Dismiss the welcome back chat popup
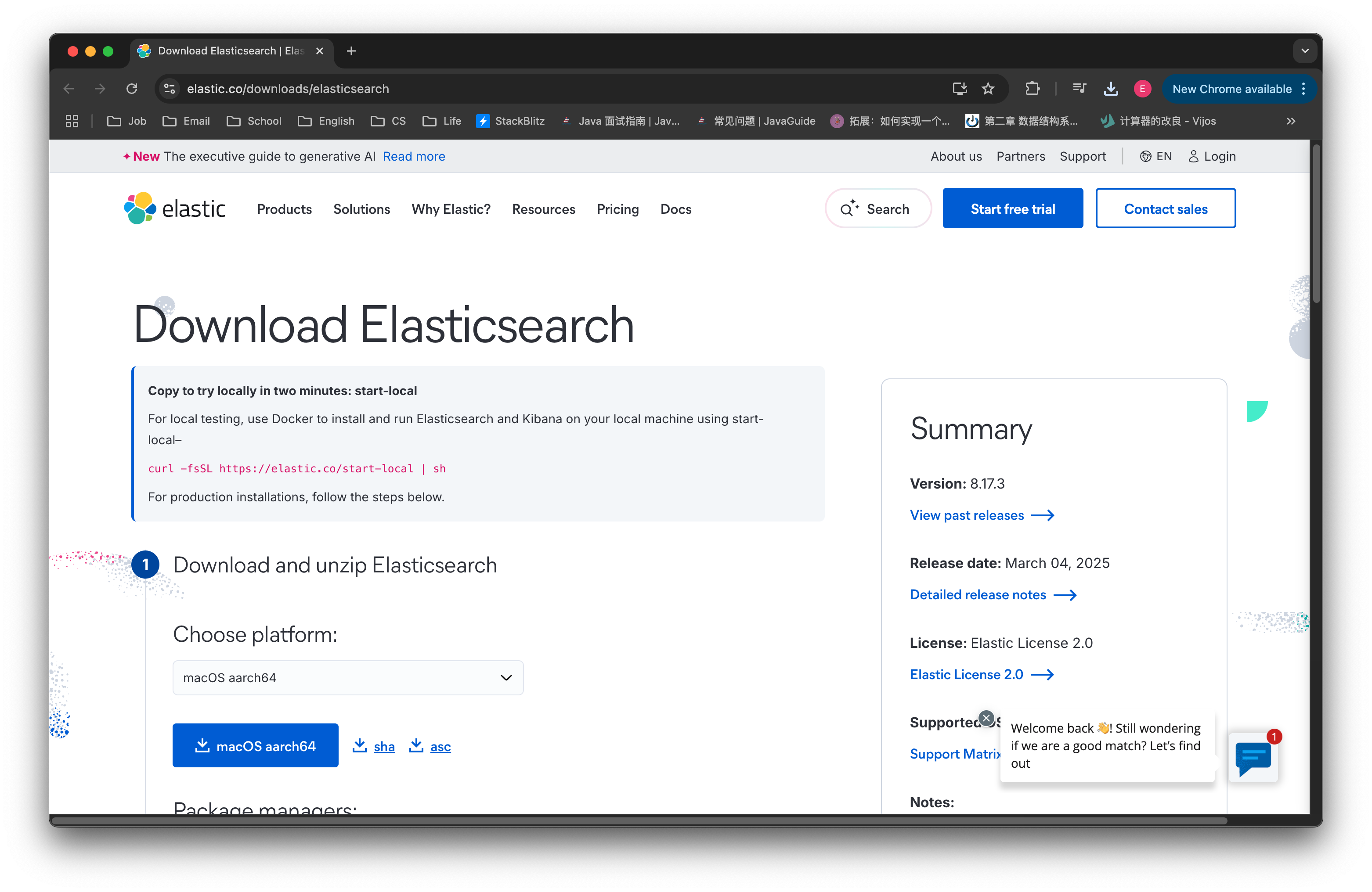The height and width of the screenshot is (892, 1372). click(x=986, y=718)
